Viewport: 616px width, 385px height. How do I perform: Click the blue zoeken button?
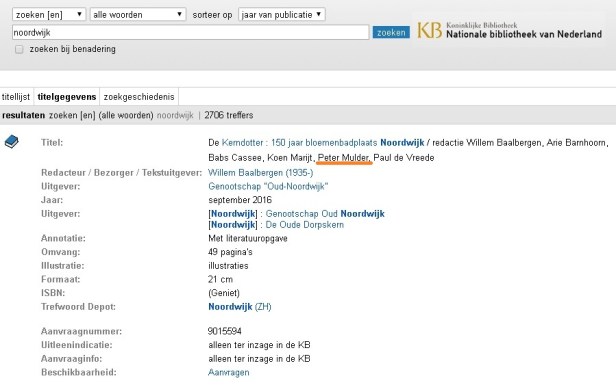391,32
